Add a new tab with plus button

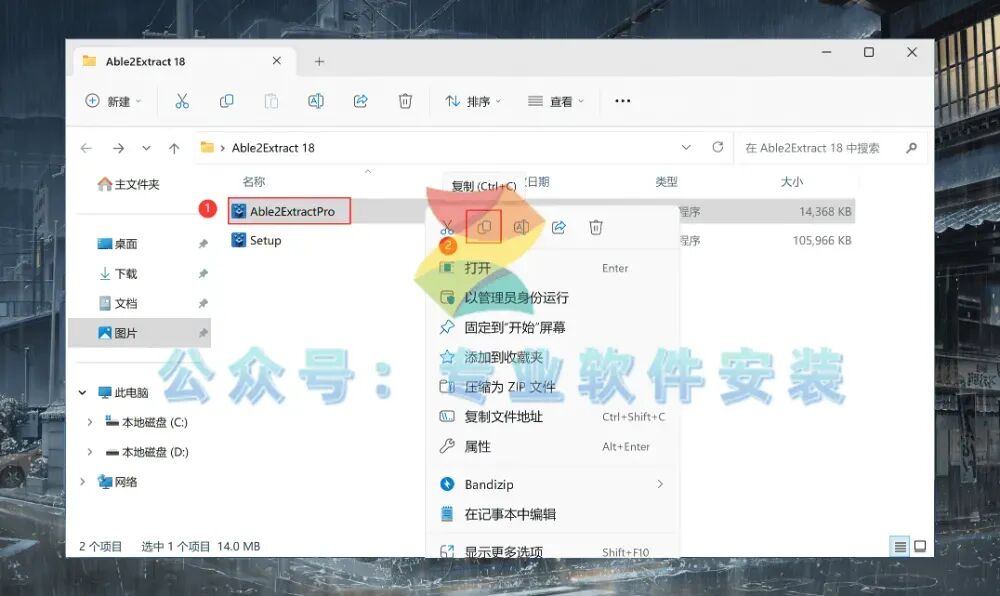pyautogui.click(x=320, y=61)
